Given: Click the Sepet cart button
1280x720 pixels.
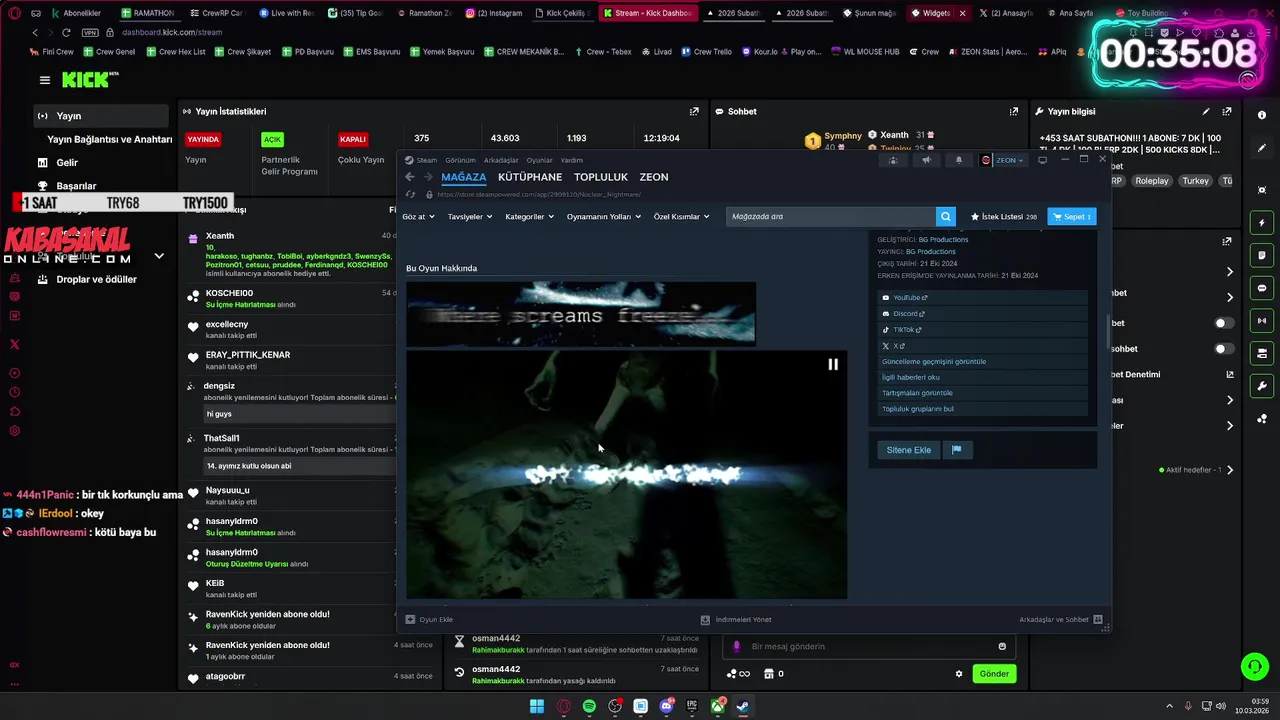Looking at the screenshot, I should coord(1071,216).
